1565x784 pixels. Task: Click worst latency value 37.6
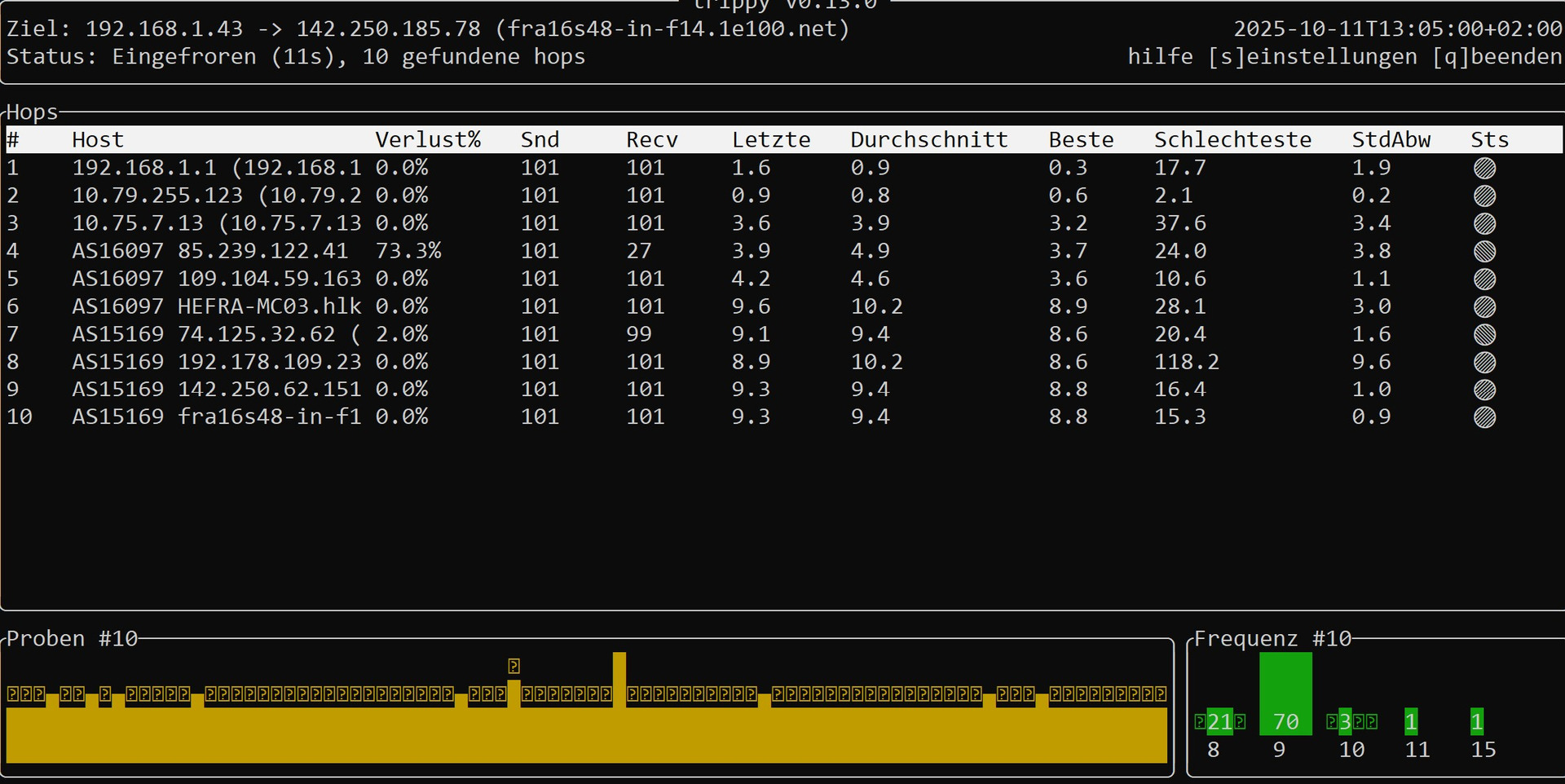[1180, 223]
